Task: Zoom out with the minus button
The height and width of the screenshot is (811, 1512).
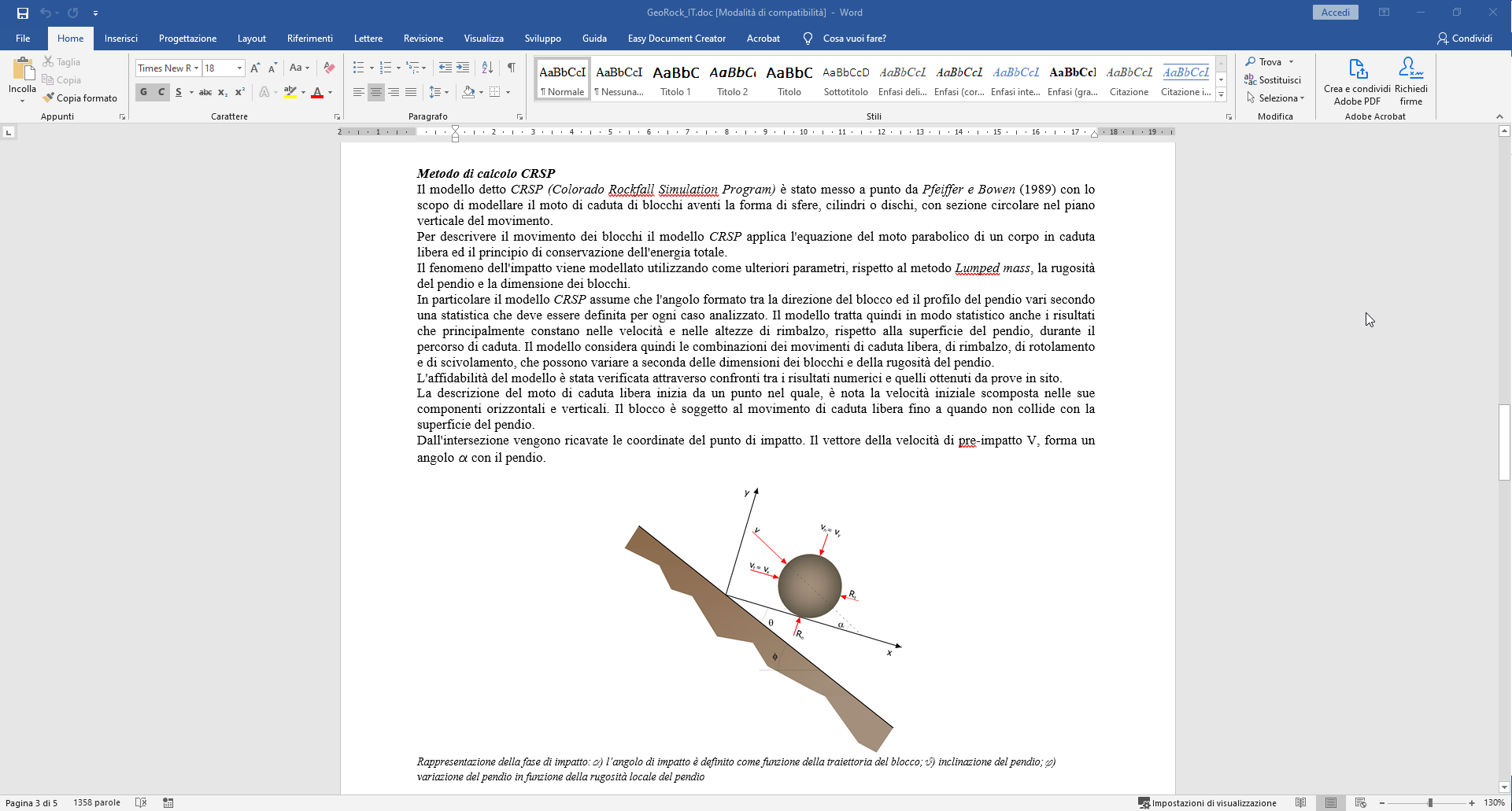Action: tap(1382, 802)
